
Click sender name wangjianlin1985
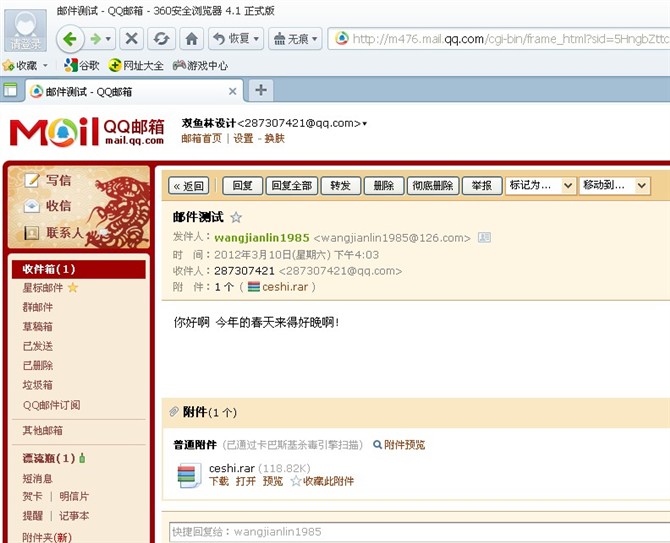click(x=262, y=238)
